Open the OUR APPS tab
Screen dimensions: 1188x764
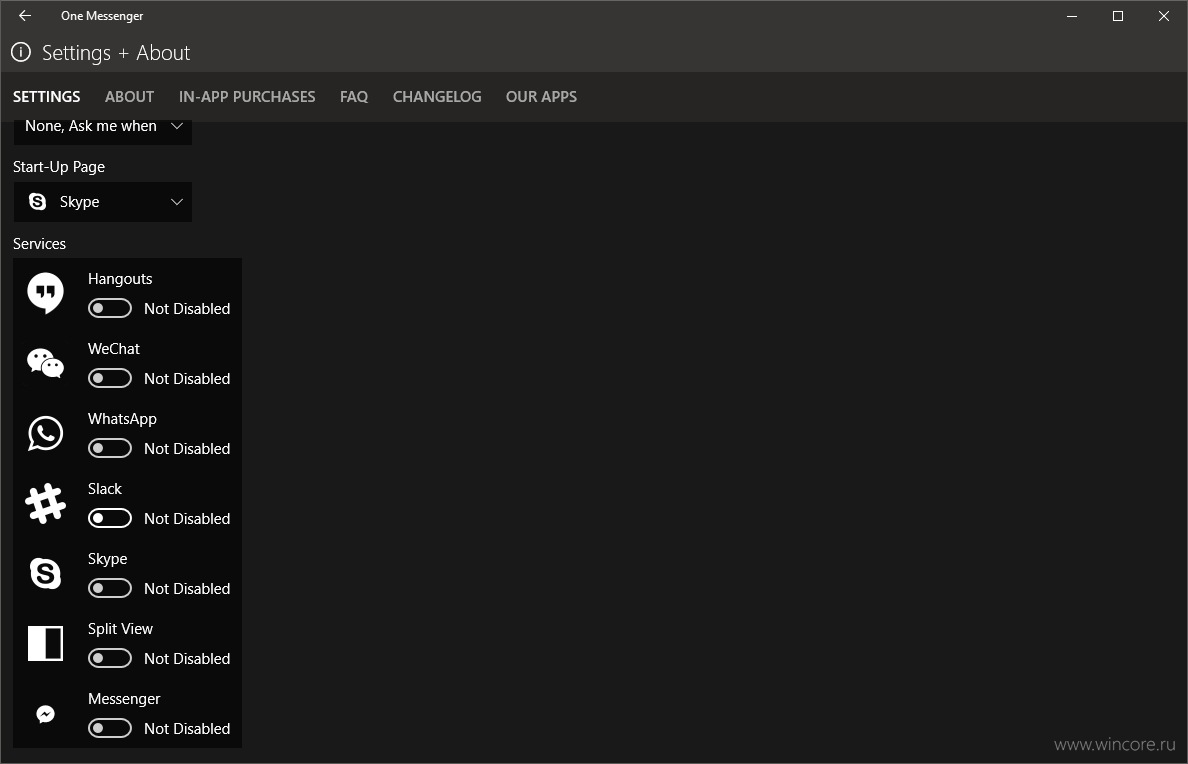[x=541, y=96]
